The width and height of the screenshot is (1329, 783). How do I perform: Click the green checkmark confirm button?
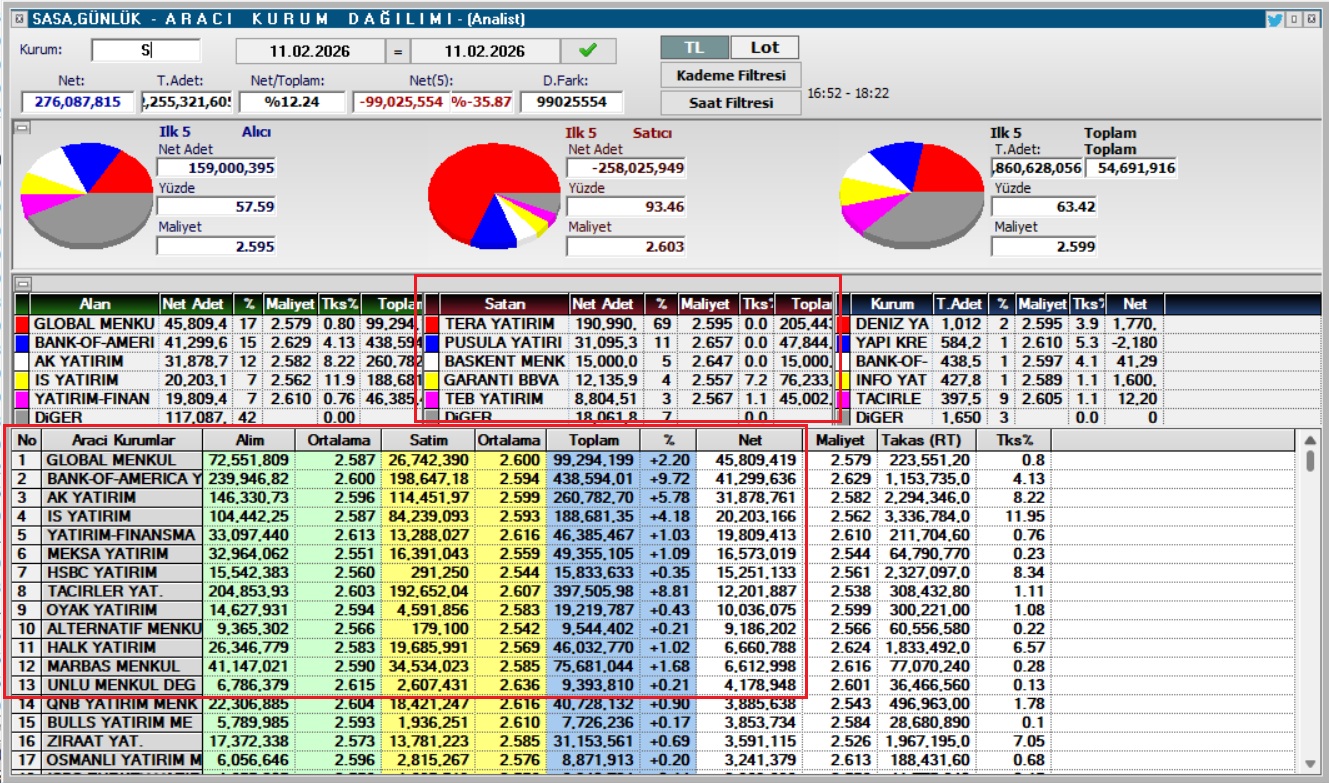pyautogui.click(x=588, y=50)
